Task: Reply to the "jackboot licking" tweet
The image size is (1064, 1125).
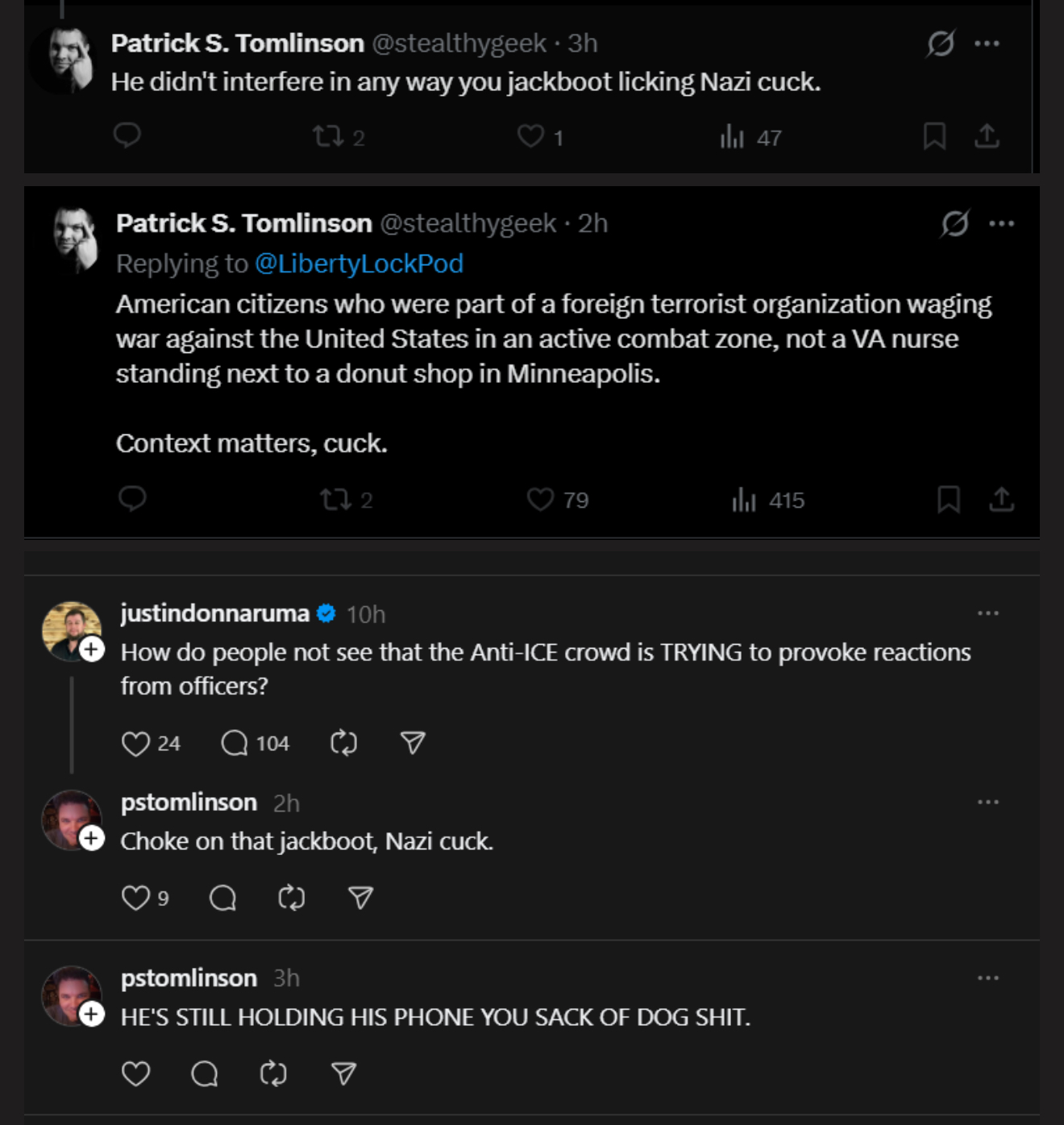Action: tap(127, 135)
